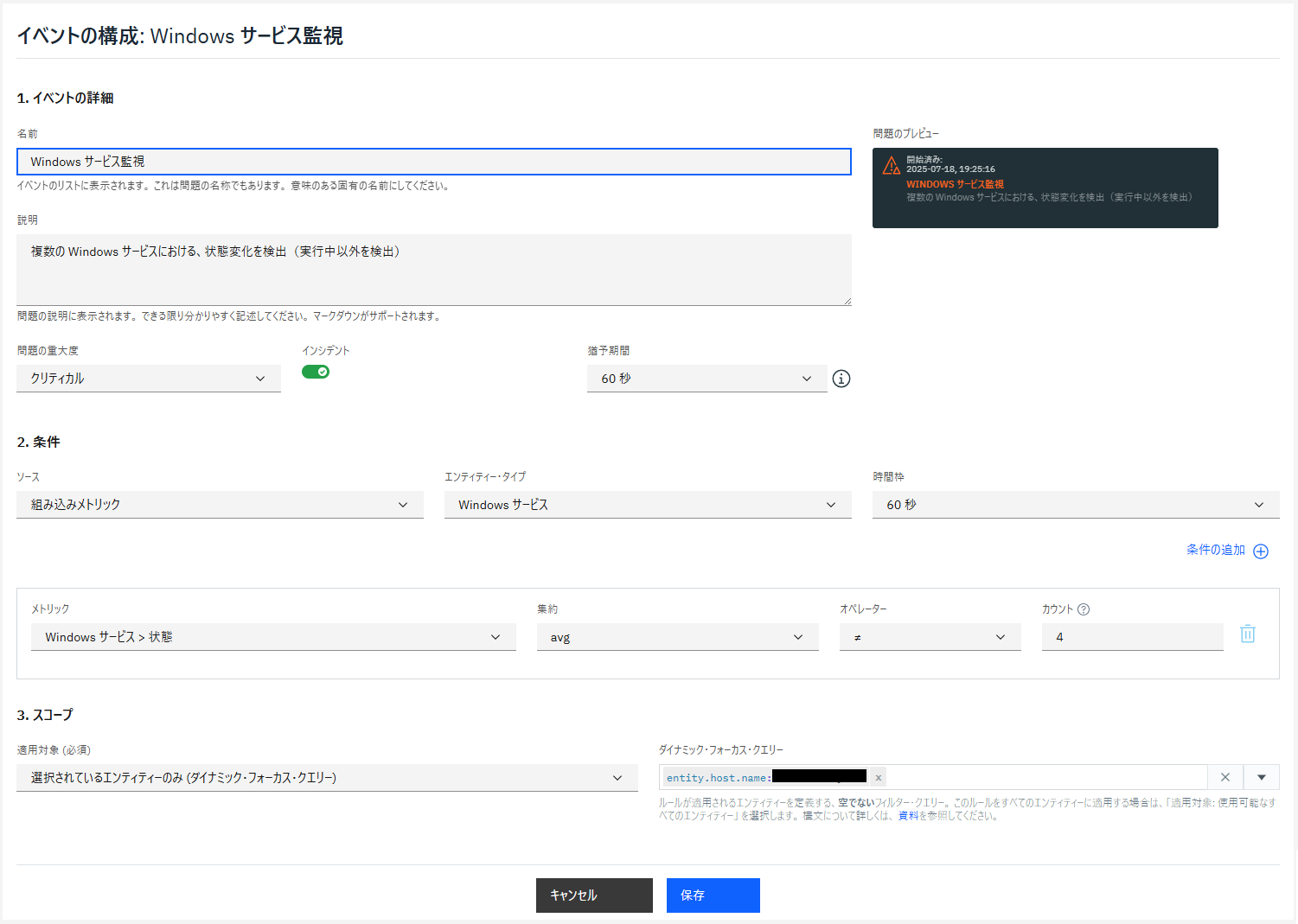Click the '3. スコープ' heading
Viewport: 1298px width, 924px height.
[45, 716]
